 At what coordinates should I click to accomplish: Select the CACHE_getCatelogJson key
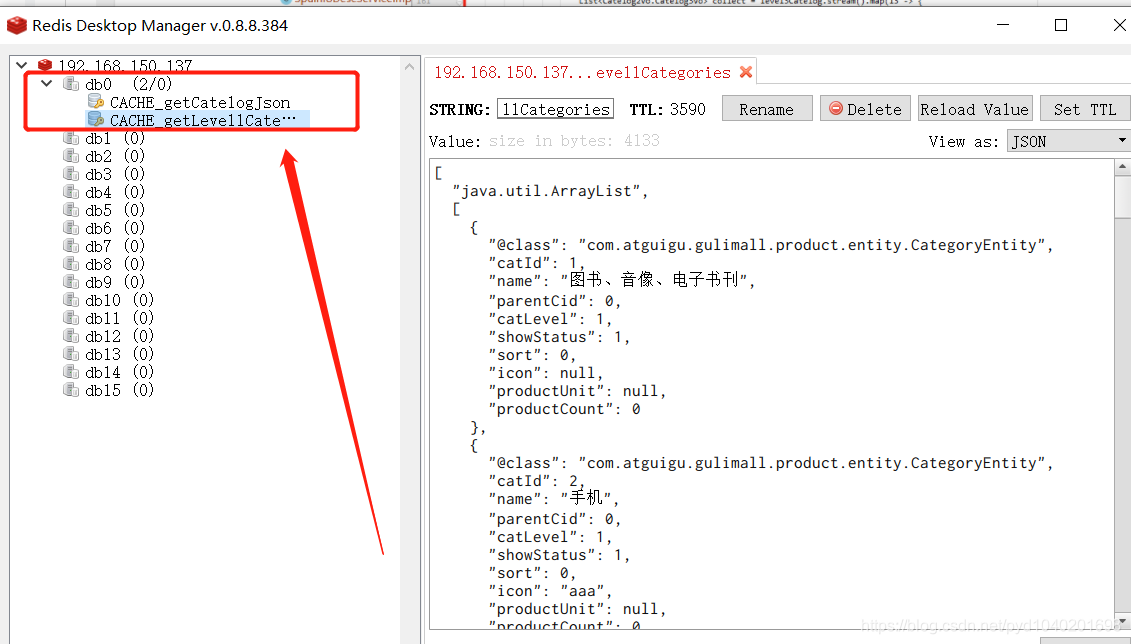200,102
